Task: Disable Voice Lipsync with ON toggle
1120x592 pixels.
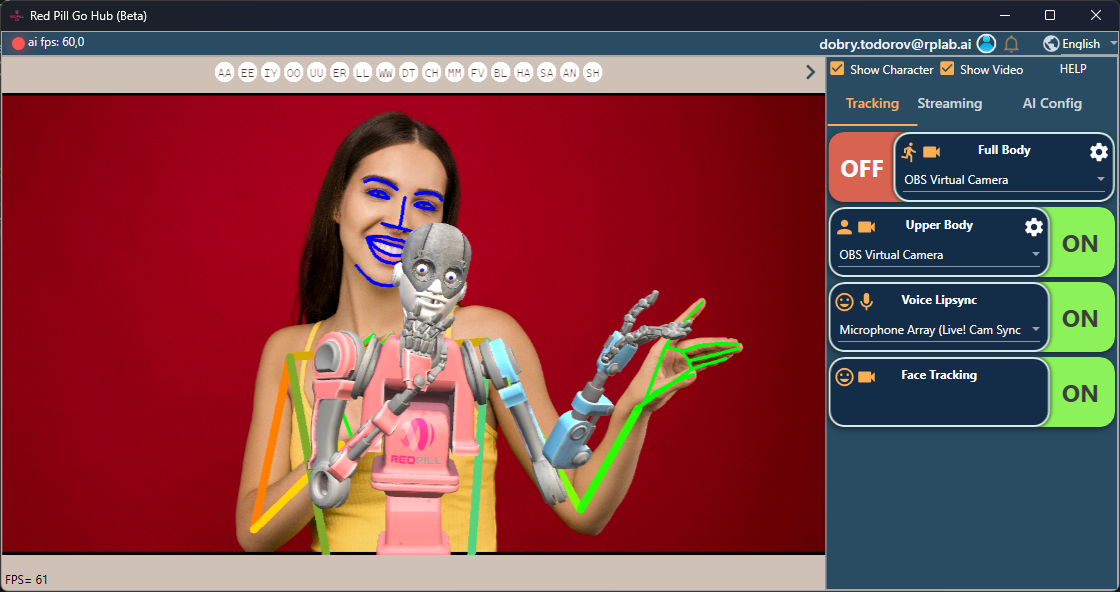Action: (x=1080, y=318)
